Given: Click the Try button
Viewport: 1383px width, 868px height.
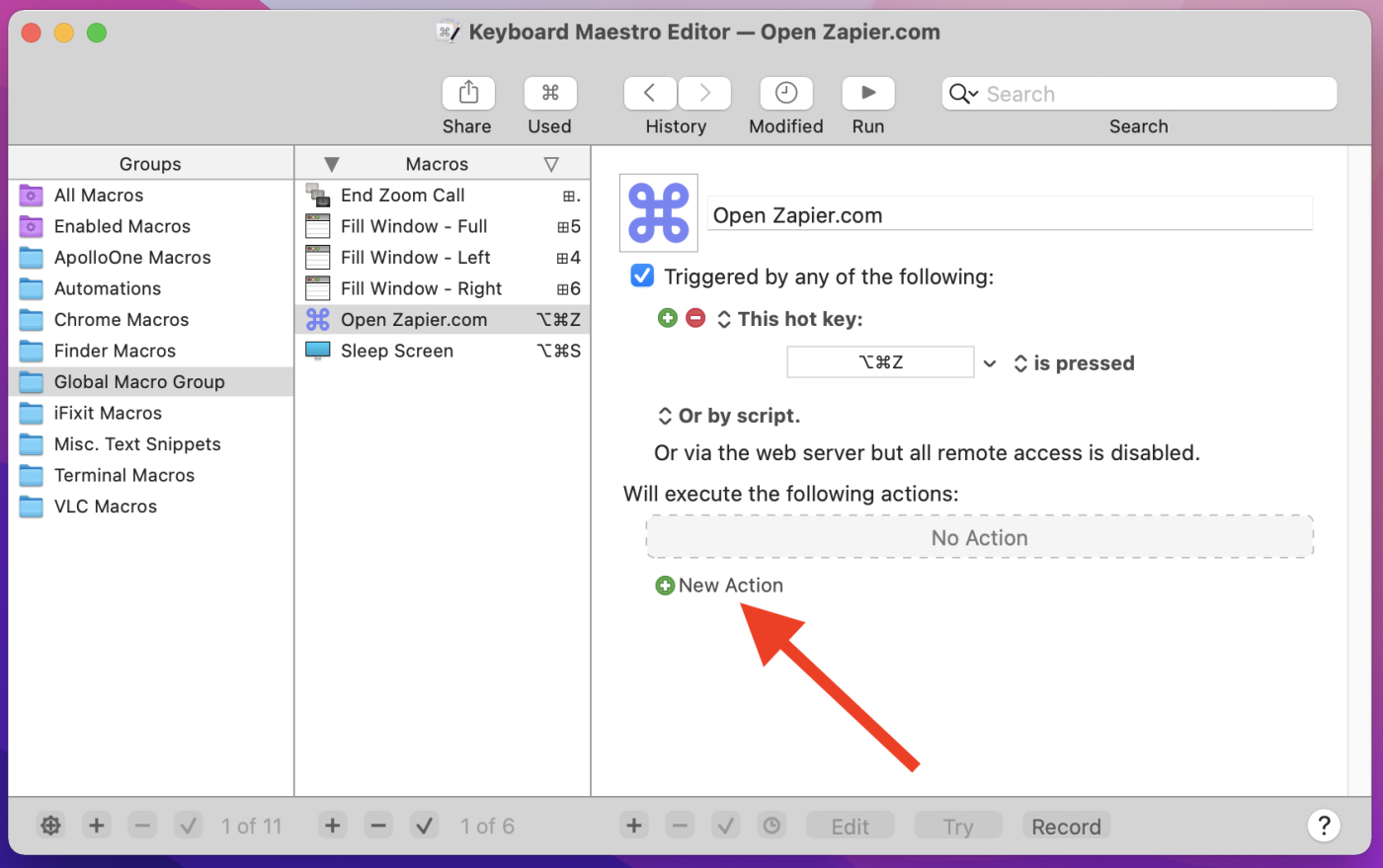Looking at the screenshot, I should click(958, 827).
